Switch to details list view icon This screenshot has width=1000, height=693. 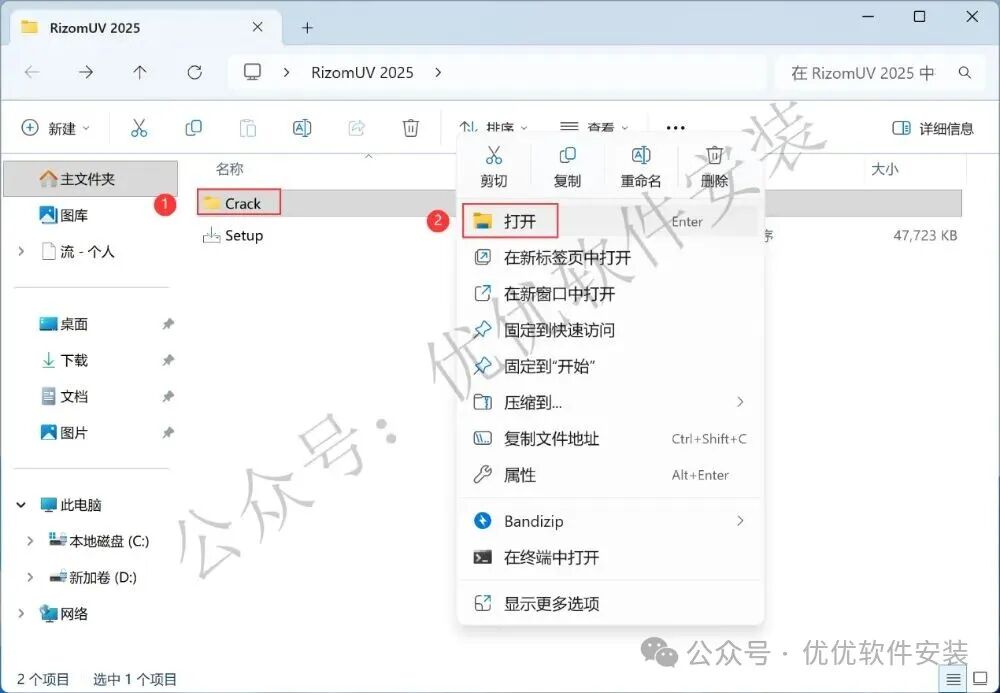coord(953,679)
